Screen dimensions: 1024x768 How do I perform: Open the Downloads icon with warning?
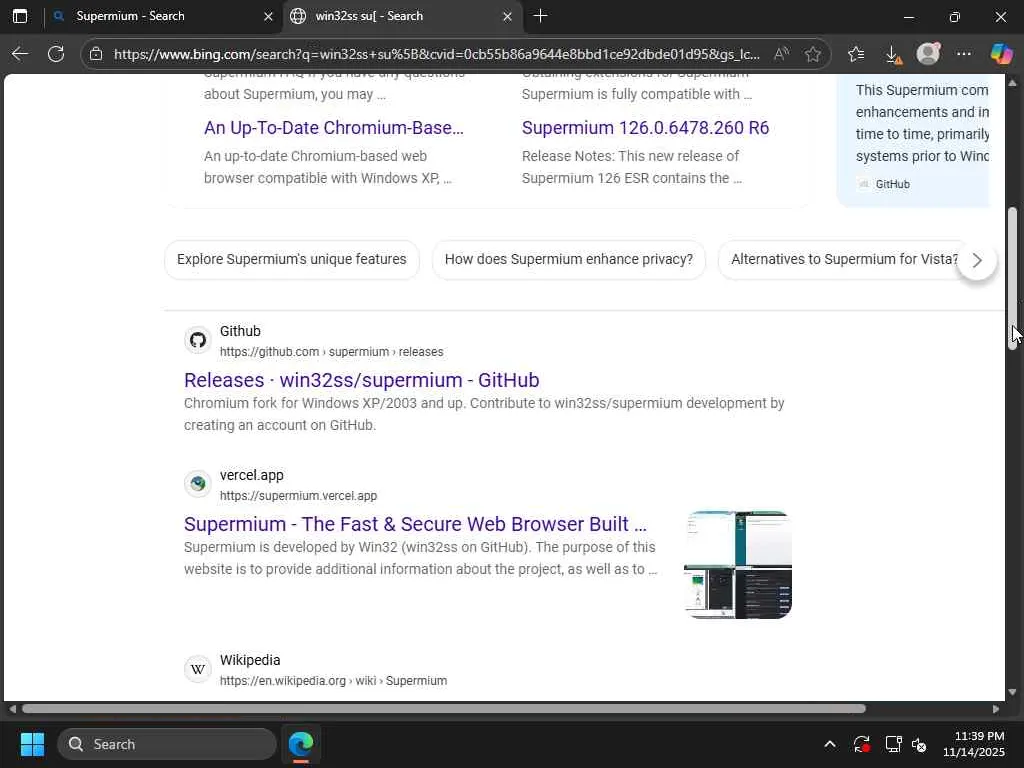pos(893,54)
